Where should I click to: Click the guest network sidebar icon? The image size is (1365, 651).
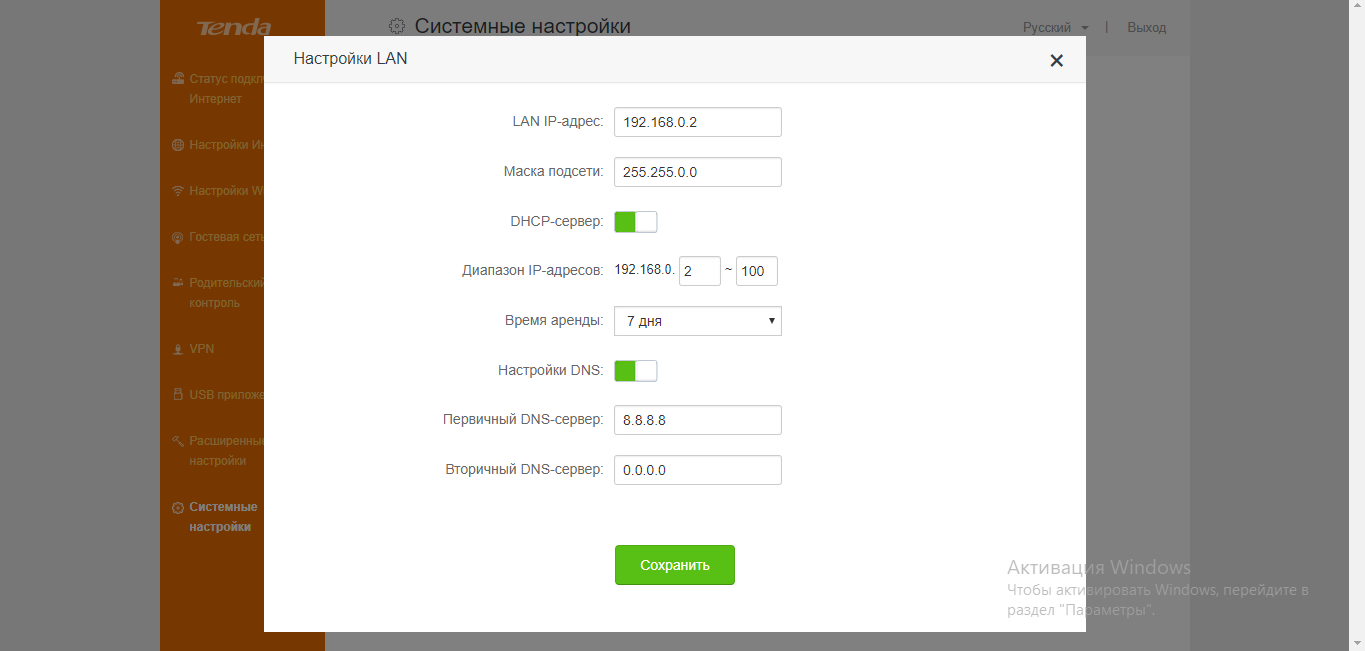(x=178, y=237)
